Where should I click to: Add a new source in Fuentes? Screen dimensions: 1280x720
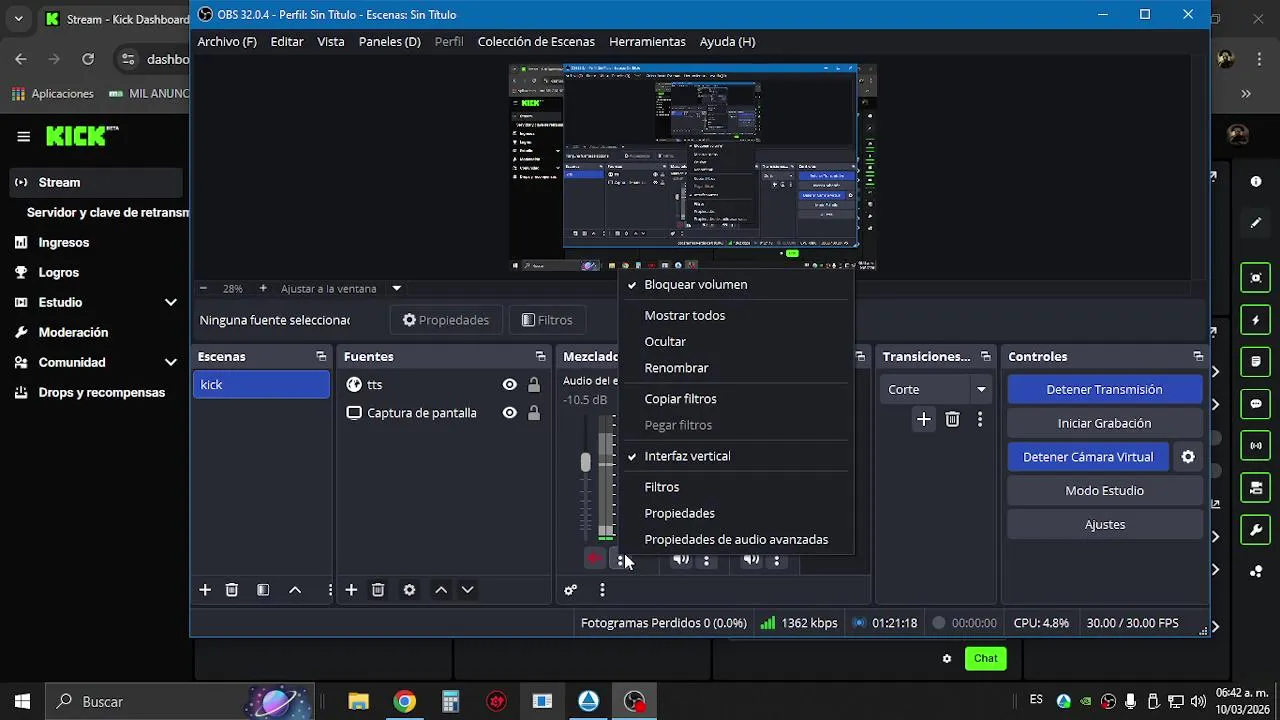pos(351,590)
